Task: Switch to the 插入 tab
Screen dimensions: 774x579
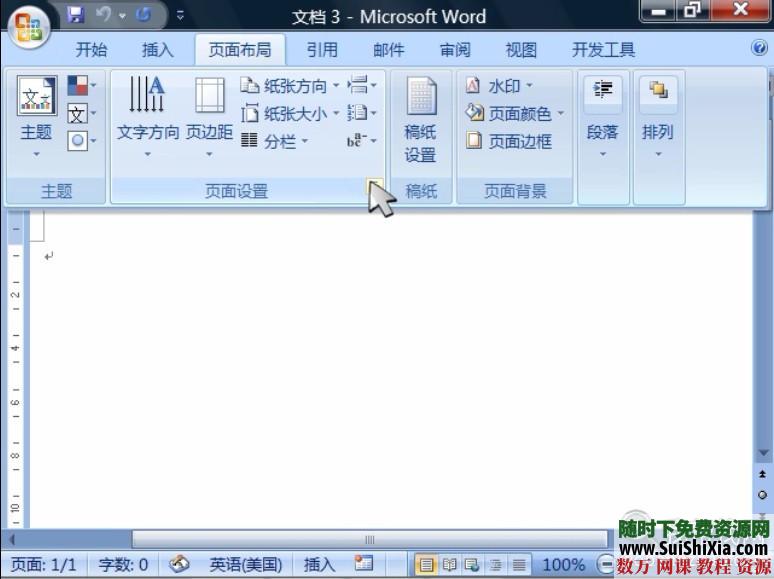Action: pyautogui.click(x=157, y=50)
